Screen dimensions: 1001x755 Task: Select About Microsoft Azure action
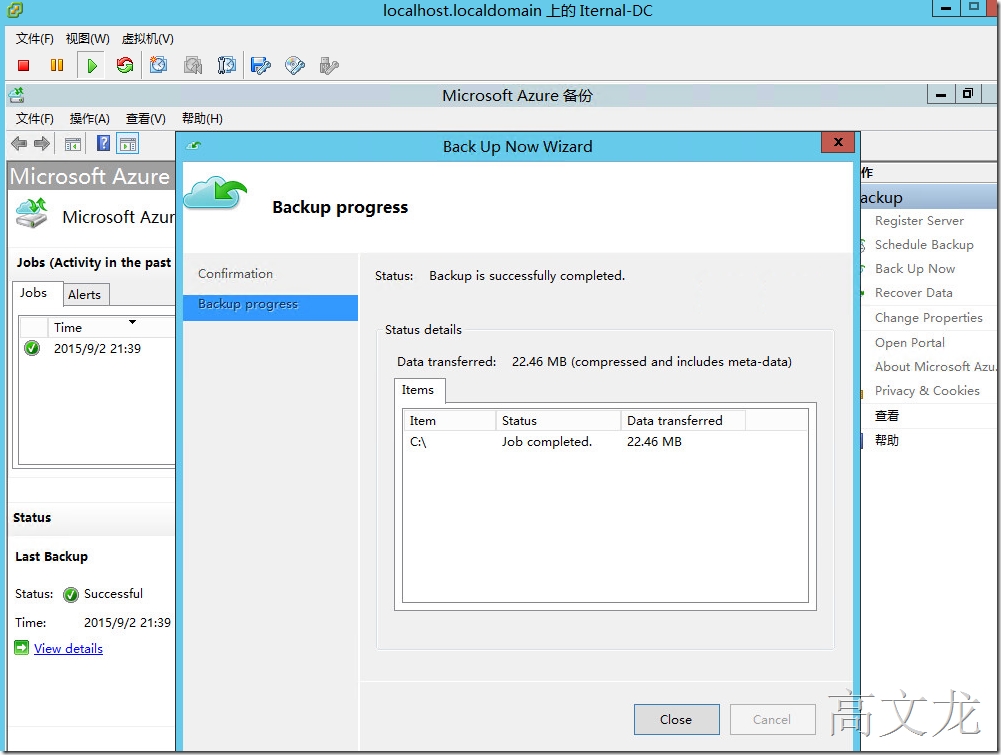point(935,367)
